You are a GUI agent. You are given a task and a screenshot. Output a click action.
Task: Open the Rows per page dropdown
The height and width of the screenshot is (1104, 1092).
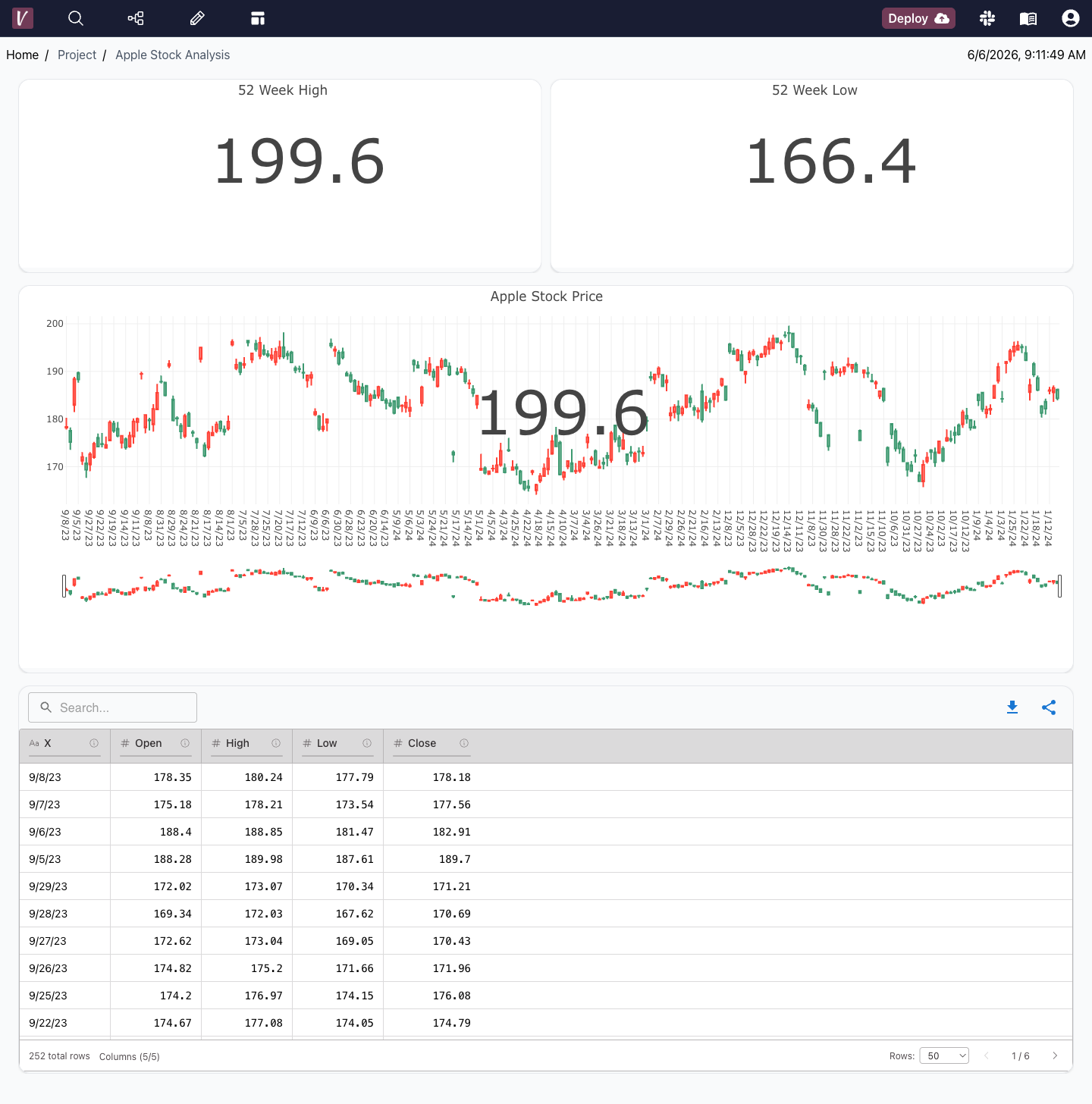944,1055
